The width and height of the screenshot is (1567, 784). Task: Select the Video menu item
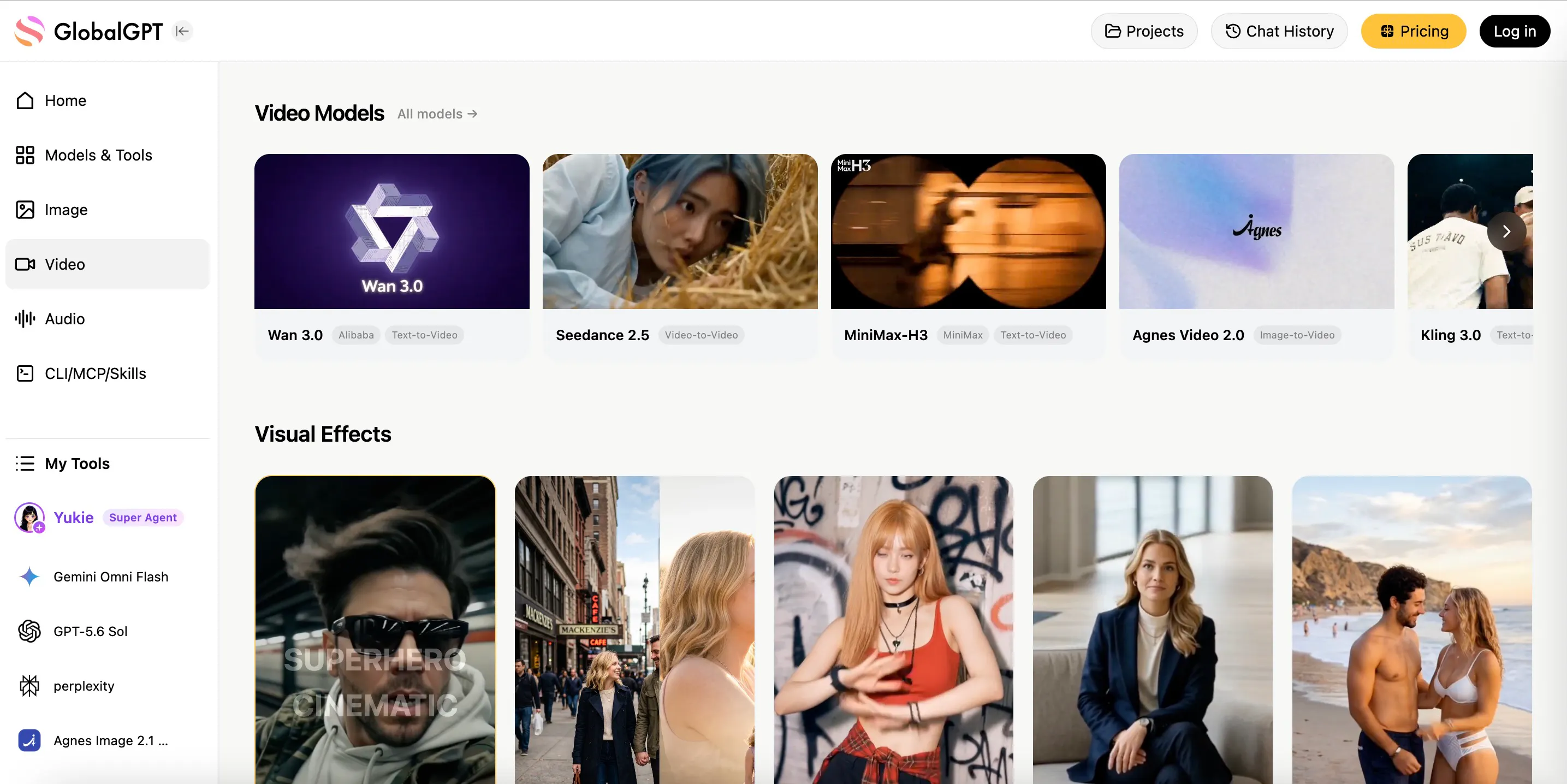[x=107, y=265]
